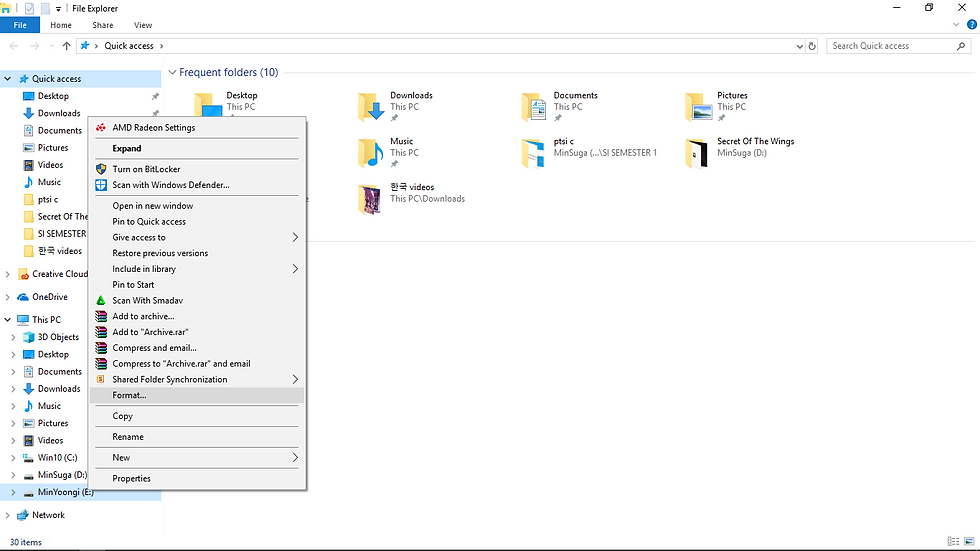
Task: Open the Share ribbon tab
Action: point(102,25)
